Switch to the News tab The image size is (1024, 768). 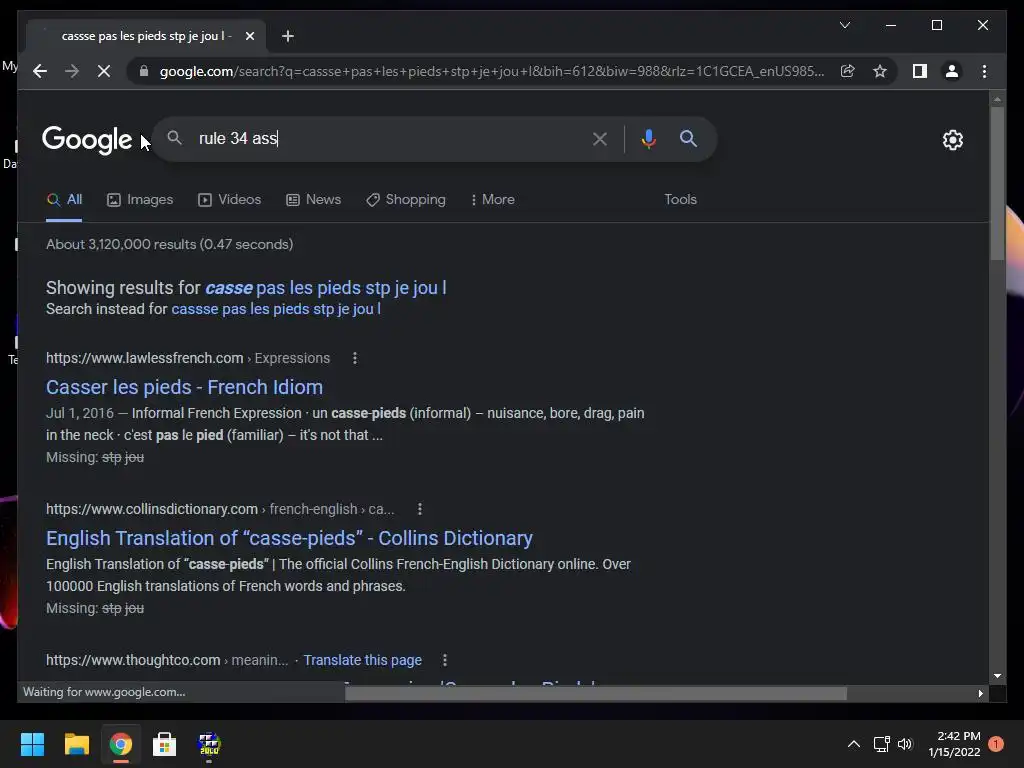coord(313,199)
